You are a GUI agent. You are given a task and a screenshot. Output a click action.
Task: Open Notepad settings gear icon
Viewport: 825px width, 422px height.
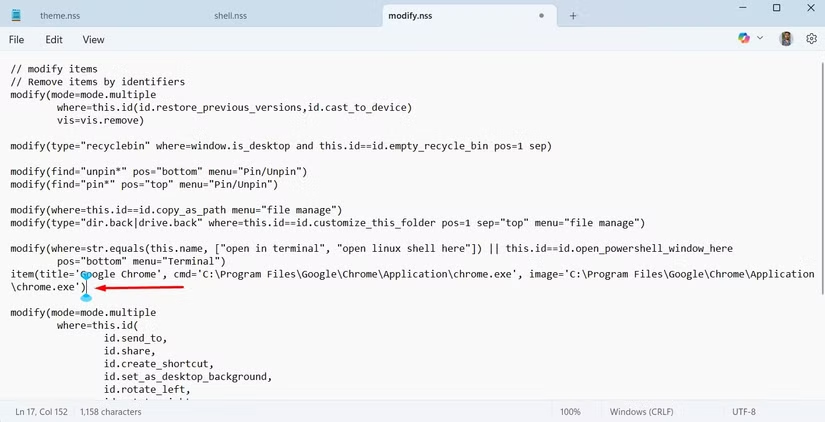tap(811, 38)
